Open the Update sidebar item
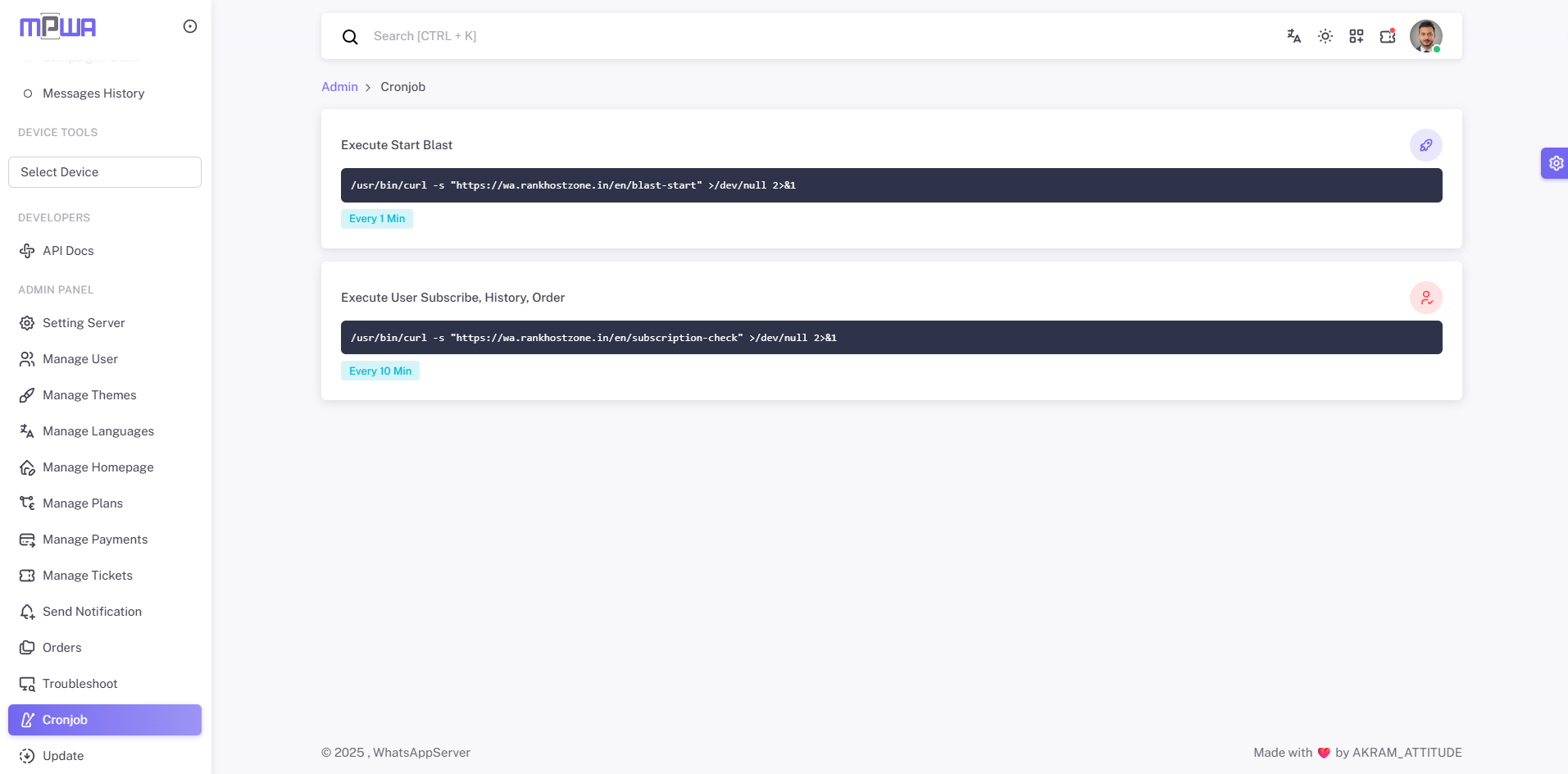Image resolution: width=1568 pixels, height=774 pixels. [63, 756]
